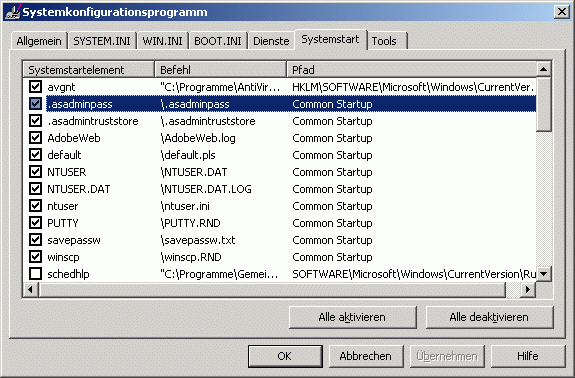
Task: Click the horizontal scroll left arrow
Action: [x=30, y=290]
